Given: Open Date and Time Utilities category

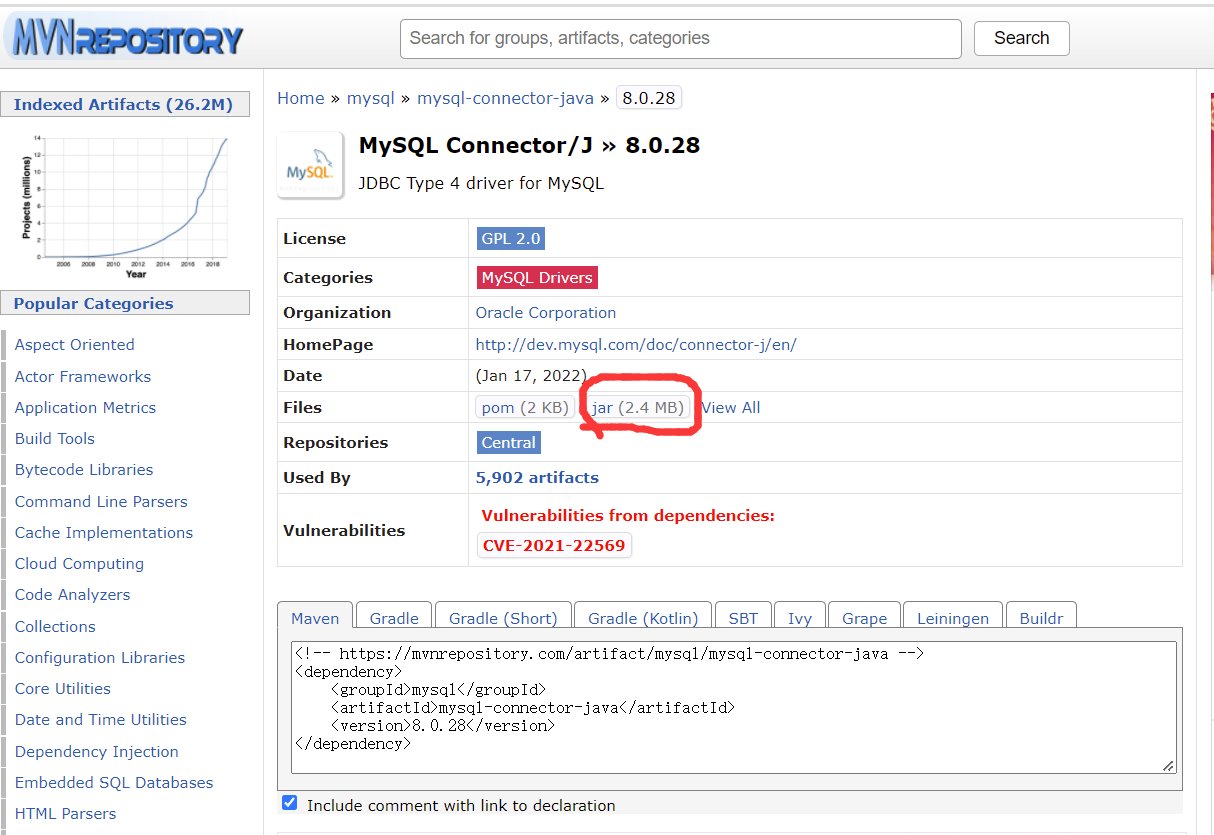Looking at the screenshot, I should pos(101,720).
